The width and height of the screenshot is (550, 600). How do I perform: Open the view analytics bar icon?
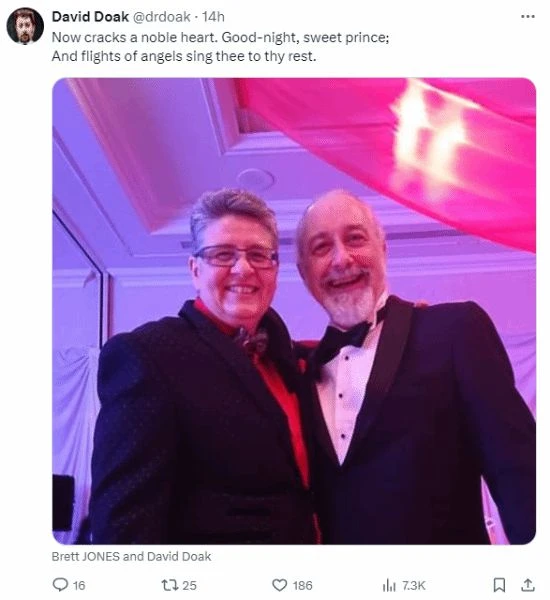(x=389, y=585)
